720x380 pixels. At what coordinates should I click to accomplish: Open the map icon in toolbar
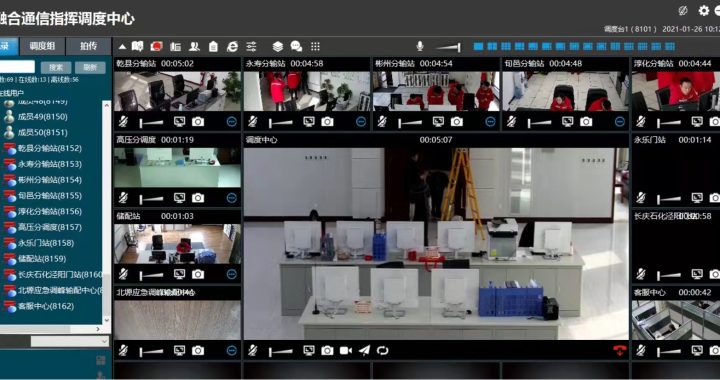[137, 46]
